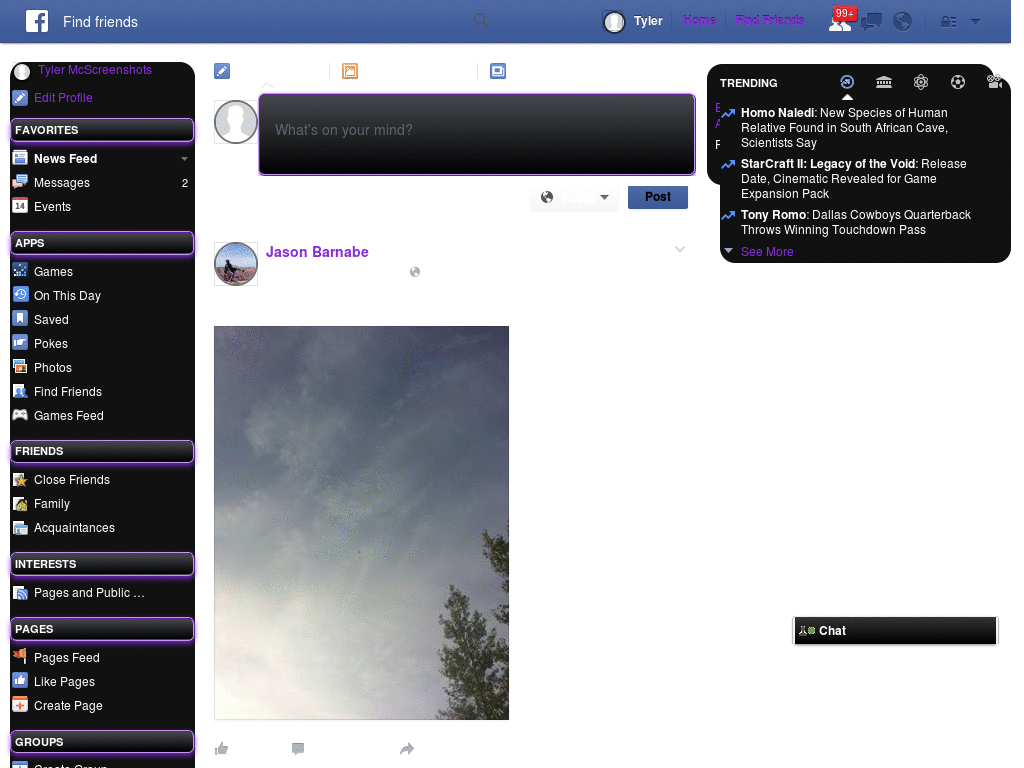1024x768 pixels.
Task: Switch trending to science atom icon
Action: click(921, 82)
